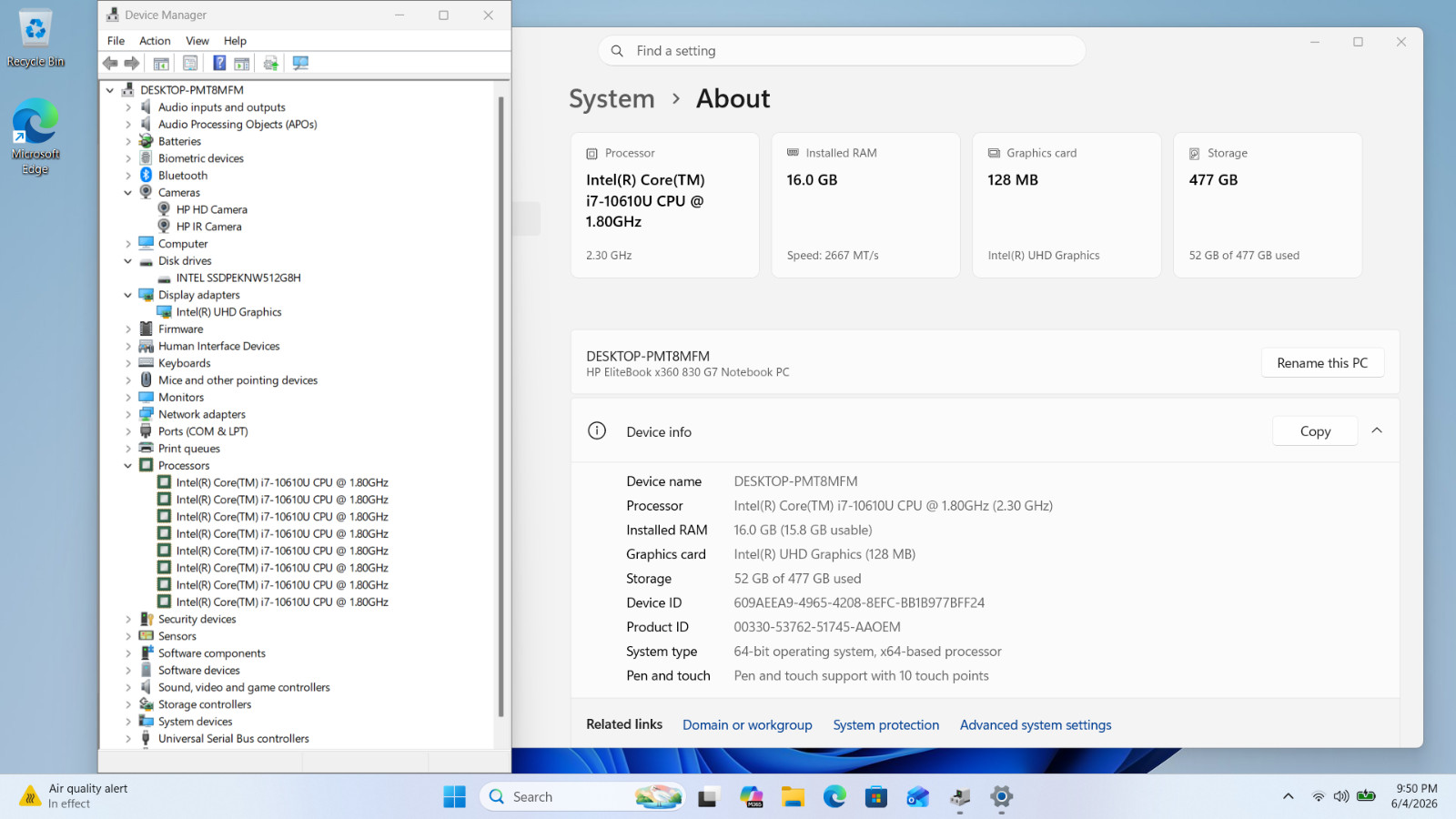Open the Recycle Bin desktop icon
Image resolution: width=1456 pixels, height=819 pixels.
click(x=35, y=38)
